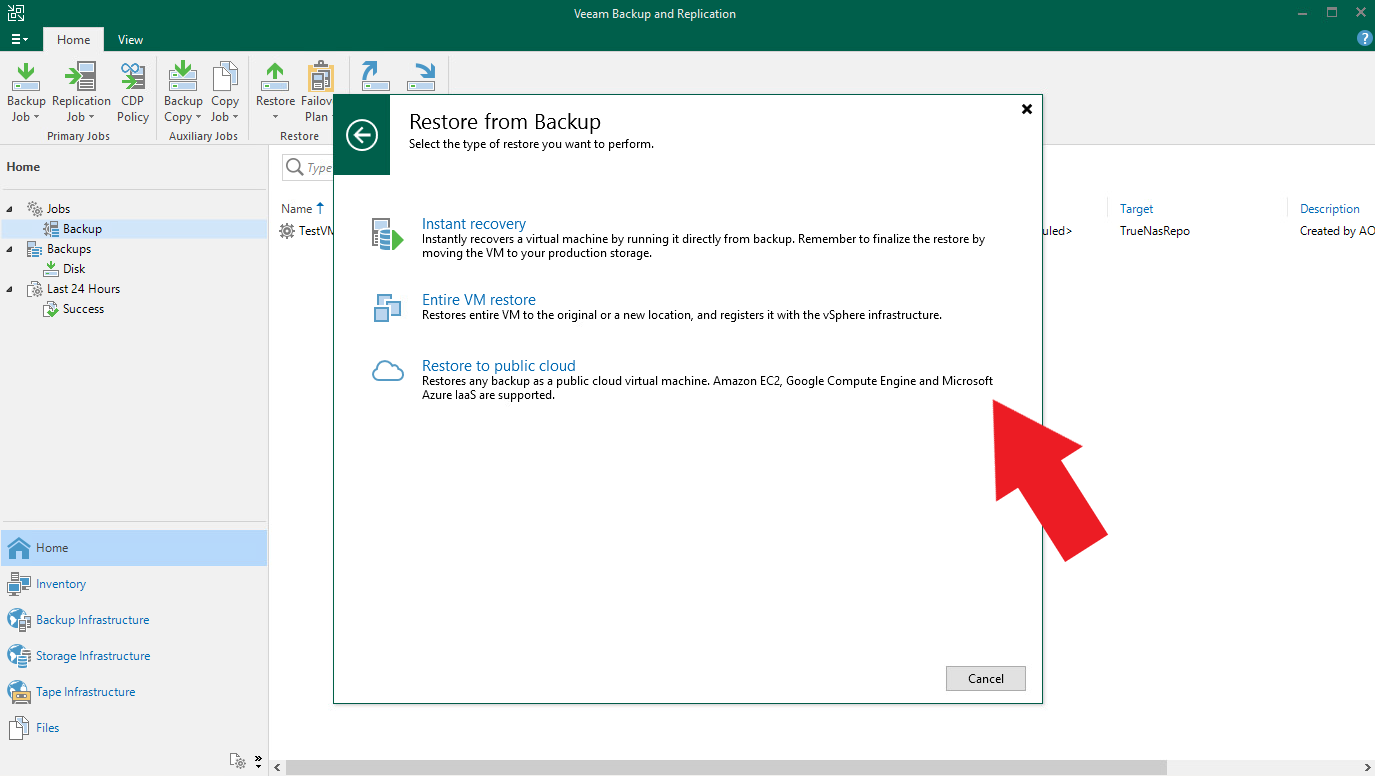Click the Failover Plan clipboard icon
The width and height of the screenshot is (1375, 776).
pos(320,76)
